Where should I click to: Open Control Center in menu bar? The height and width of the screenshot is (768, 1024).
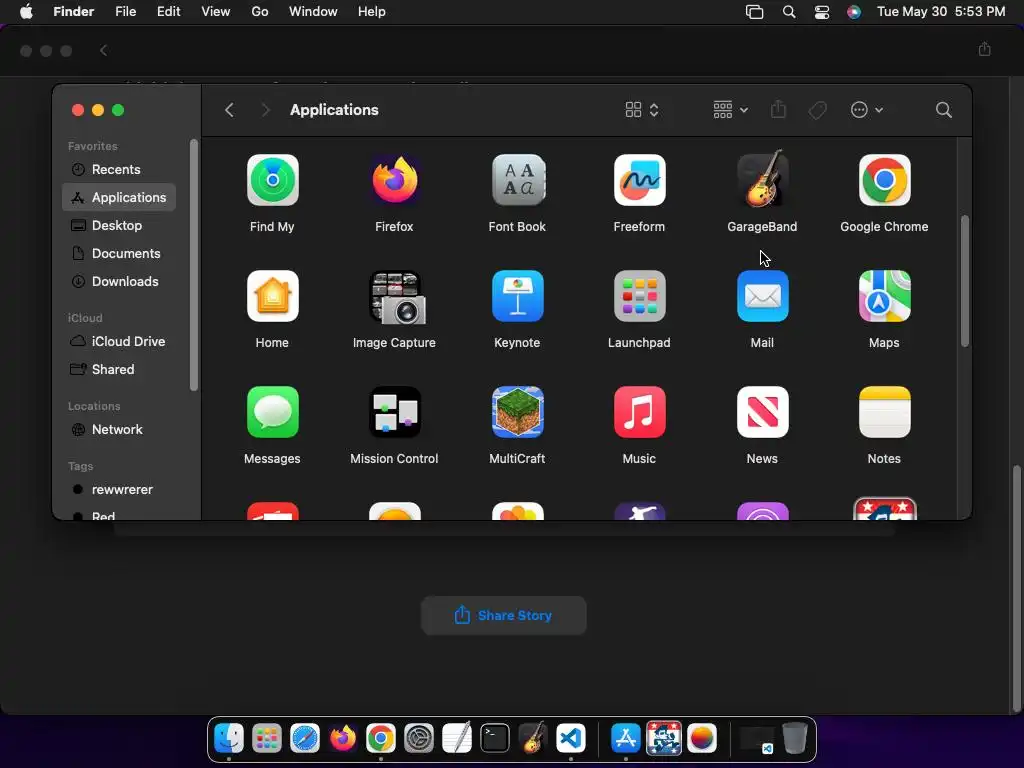(822, 12)
